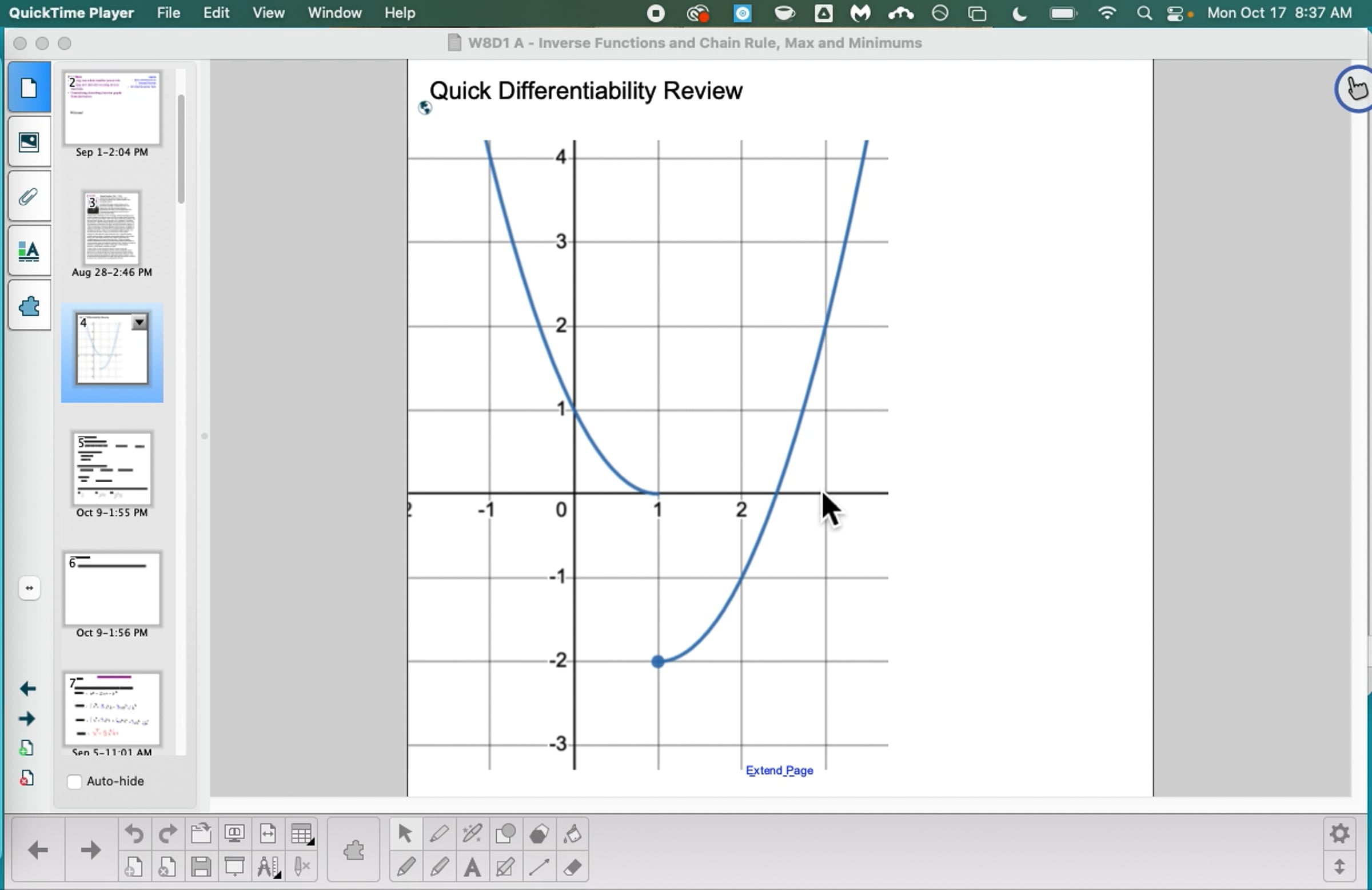This screenshot has width=1372, height=890.
Task: Open the Gallery picture tab in sidebar
Action: click(x=29, y=142)
